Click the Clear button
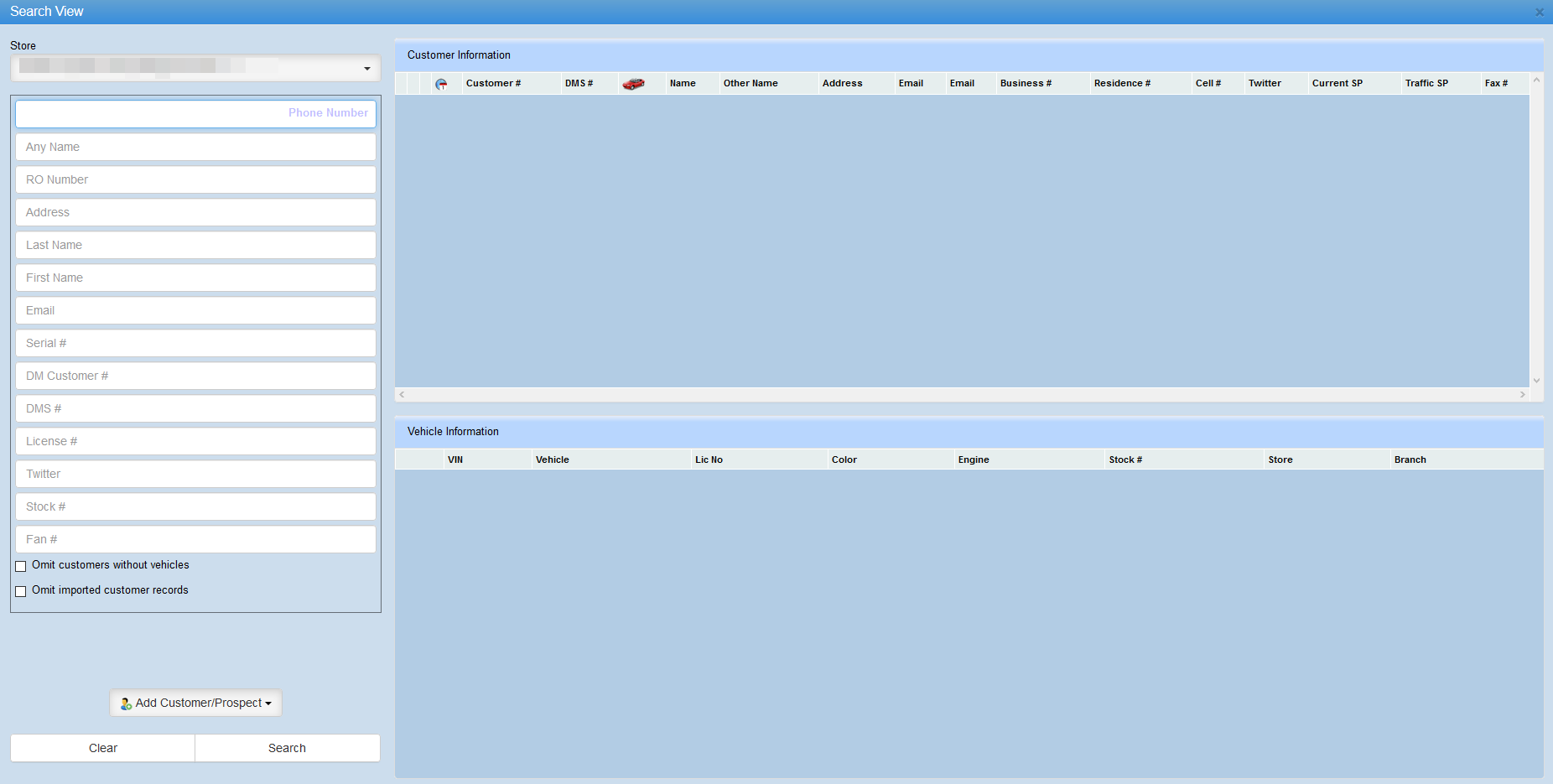Viewport: 1553px width, 784px height. coord(103,748)
